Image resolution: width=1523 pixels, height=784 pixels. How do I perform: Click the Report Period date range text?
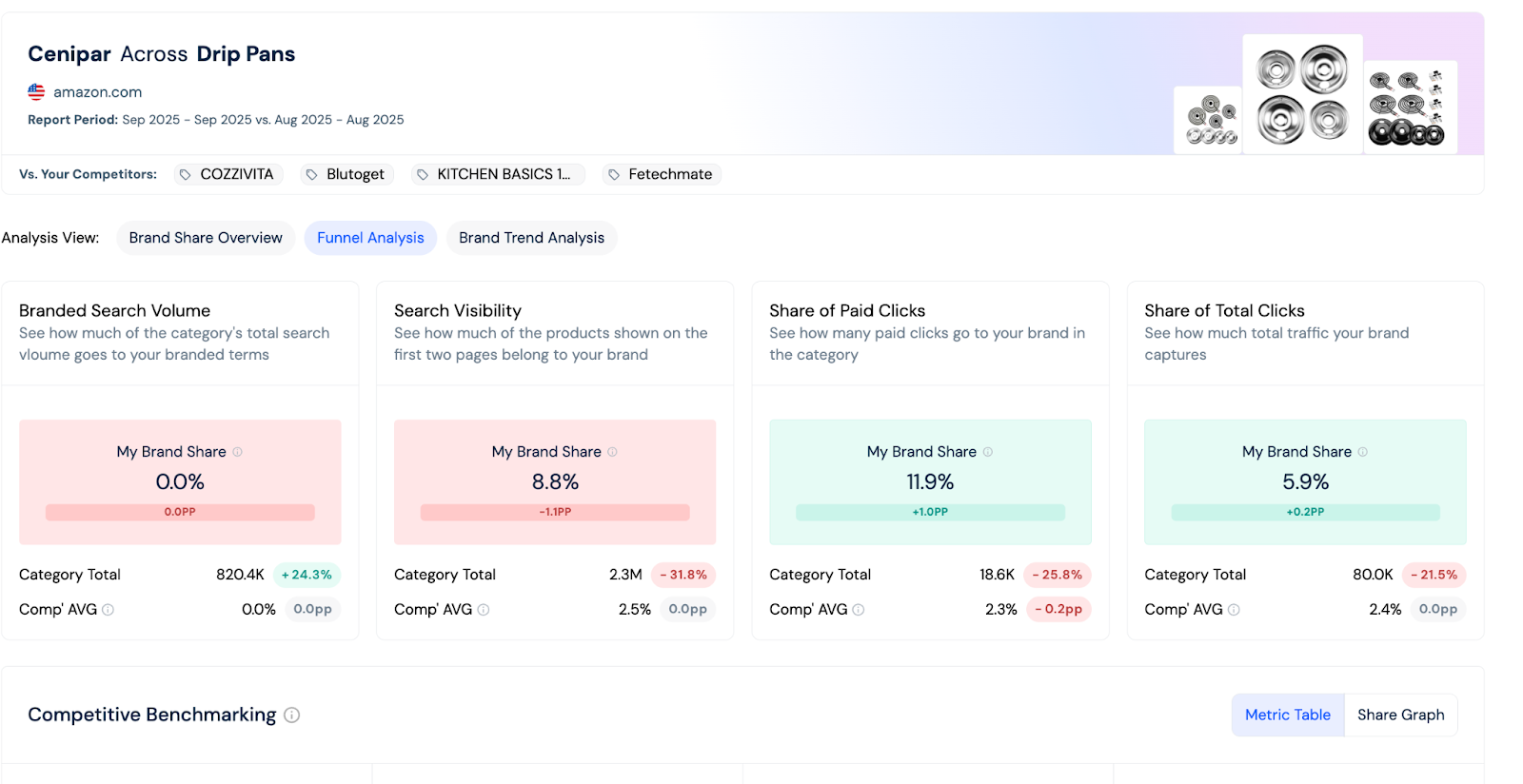pyautogui.click(x=263, y=120)
